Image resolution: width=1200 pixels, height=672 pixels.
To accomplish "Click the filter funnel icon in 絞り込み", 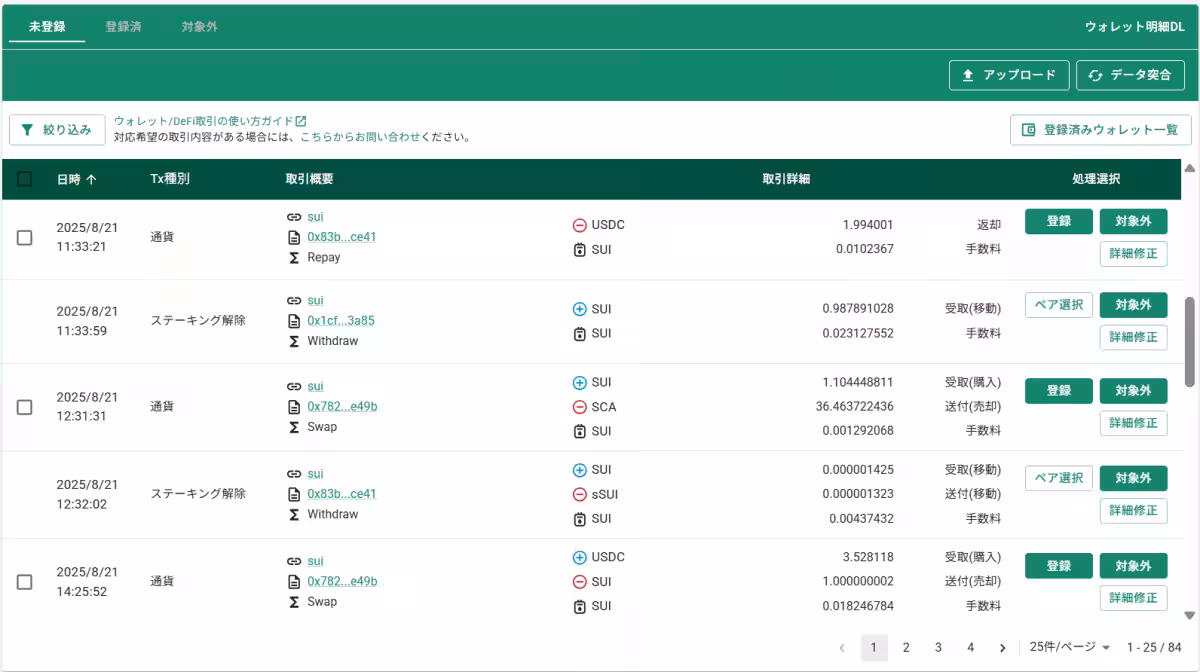I will pyautogui.click(x=27, y=130).
